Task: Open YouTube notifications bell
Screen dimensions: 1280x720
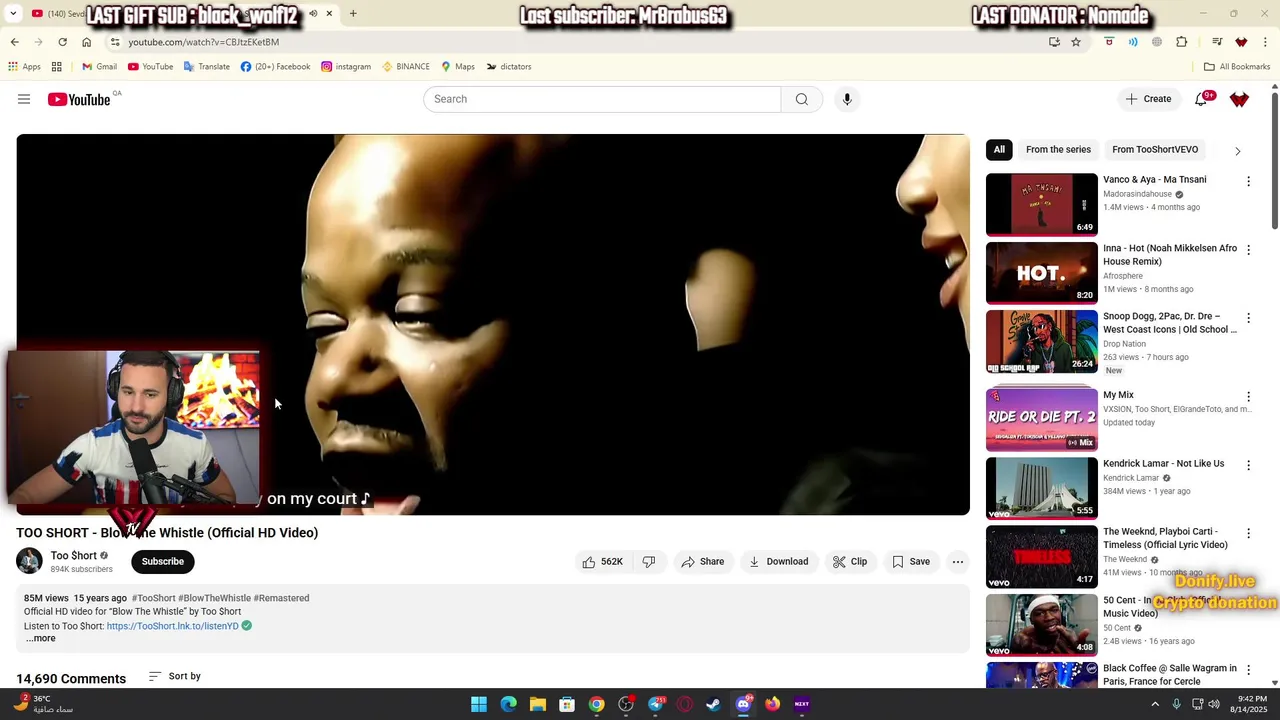Action: [1202, 99]
